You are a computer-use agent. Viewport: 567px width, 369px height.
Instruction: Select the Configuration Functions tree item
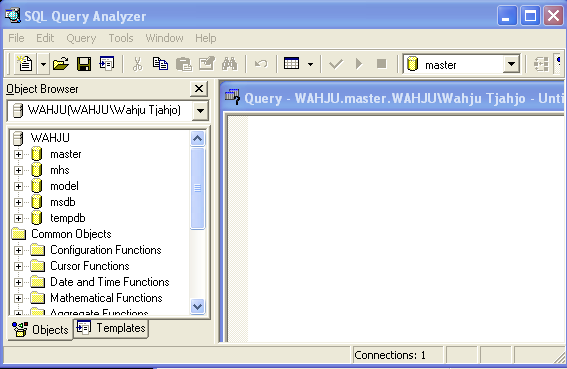coord(106,250)
